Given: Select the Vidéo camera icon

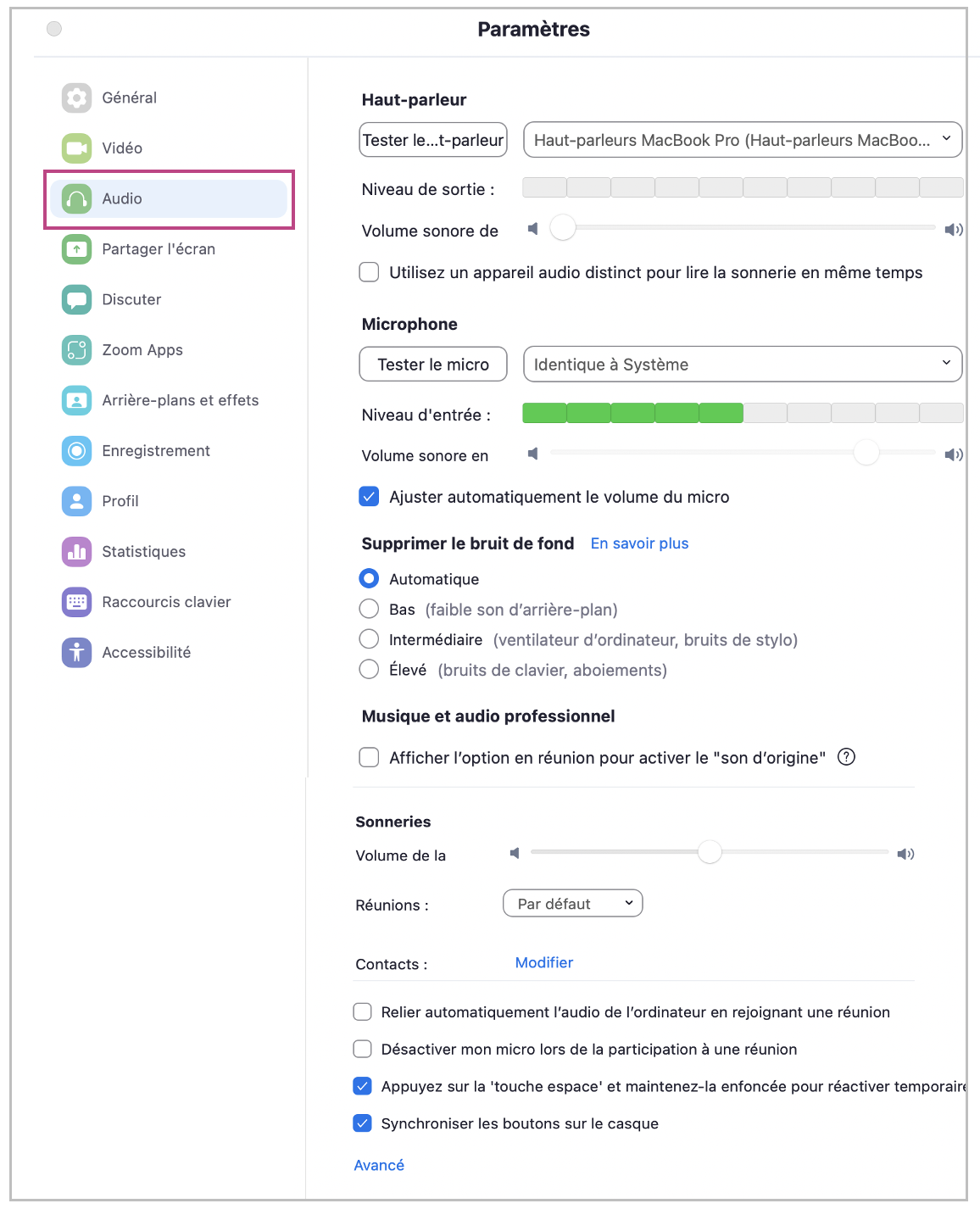Looking at the screenshot, I should pos(76,148).
